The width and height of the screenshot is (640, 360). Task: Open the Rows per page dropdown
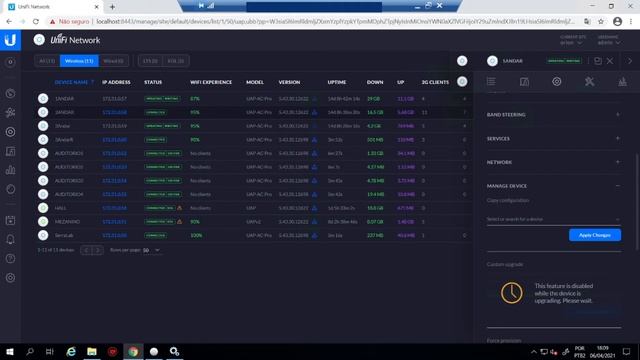click(x=151, y=250)
